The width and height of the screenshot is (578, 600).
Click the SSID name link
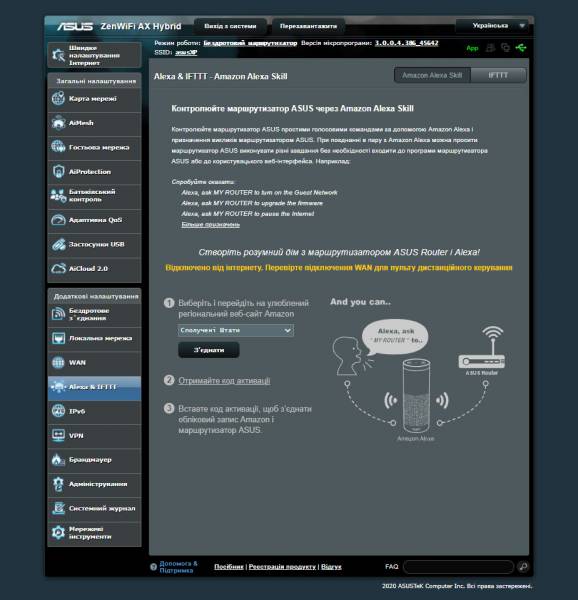[x=186, y=52]
